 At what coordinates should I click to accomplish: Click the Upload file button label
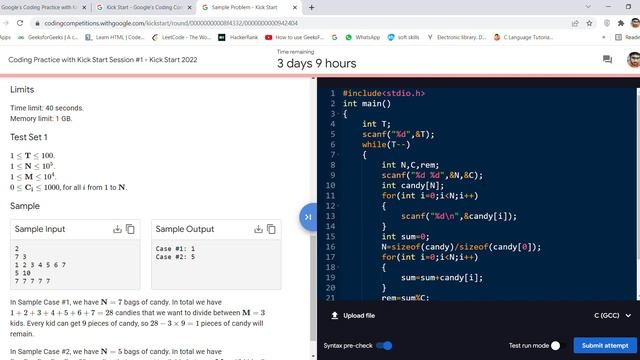359,316
